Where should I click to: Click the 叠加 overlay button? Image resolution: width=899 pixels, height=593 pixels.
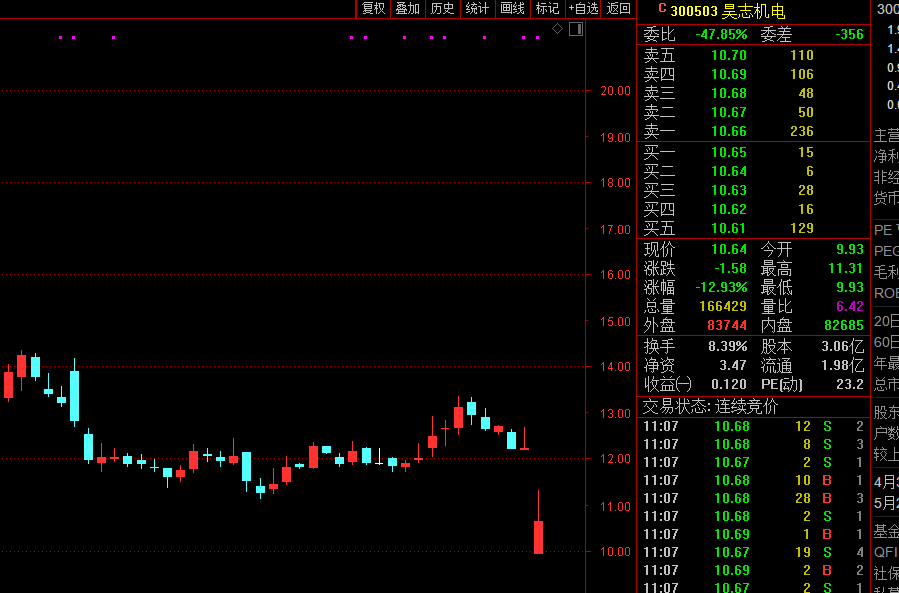(408, 9)
